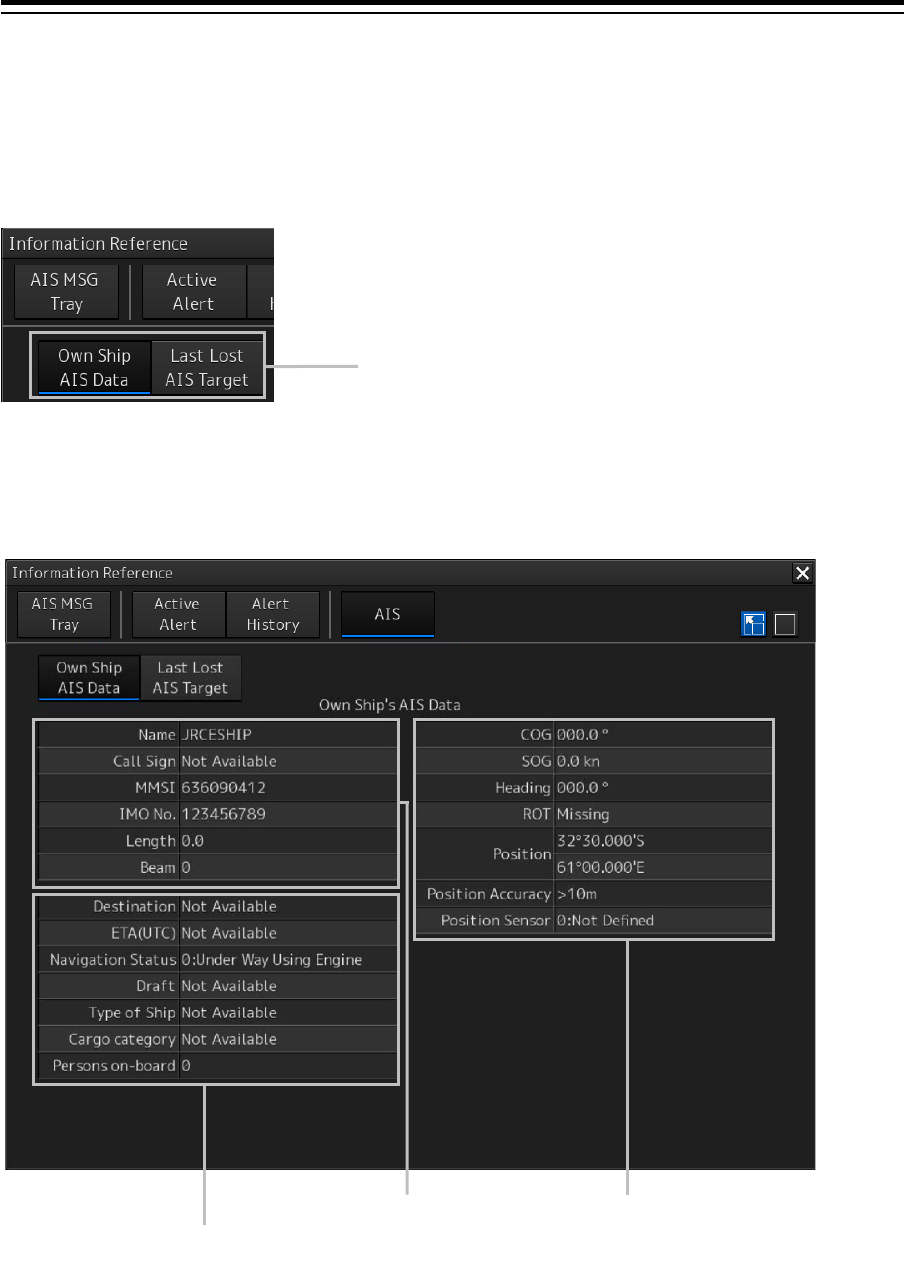This screenshot has width=904, height=1288.
Task: Select Own Ship AIS Data in the full dialog
Action: tap(89, 677)
